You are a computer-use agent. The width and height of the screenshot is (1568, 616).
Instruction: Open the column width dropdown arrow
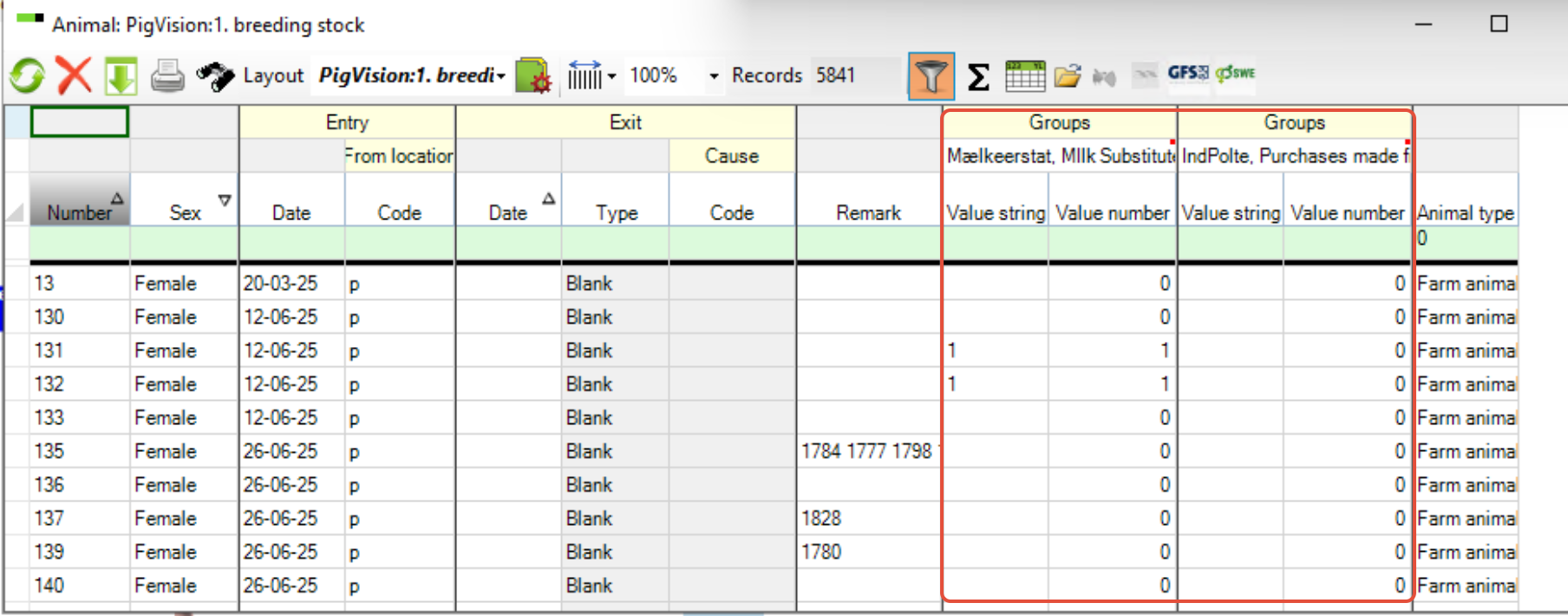[611, 76]
